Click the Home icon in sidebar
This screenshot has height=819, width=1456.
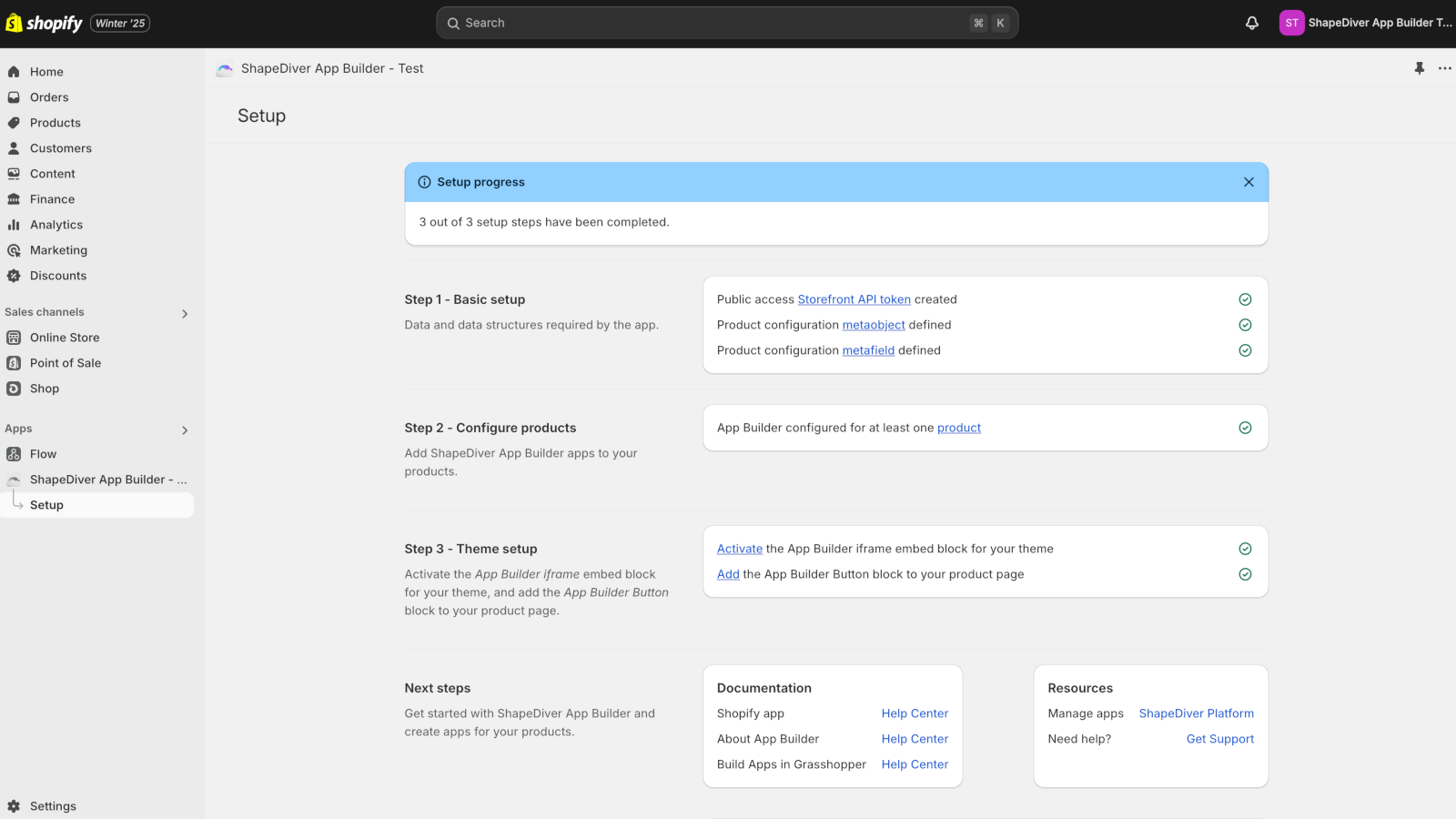coord(14,72)
